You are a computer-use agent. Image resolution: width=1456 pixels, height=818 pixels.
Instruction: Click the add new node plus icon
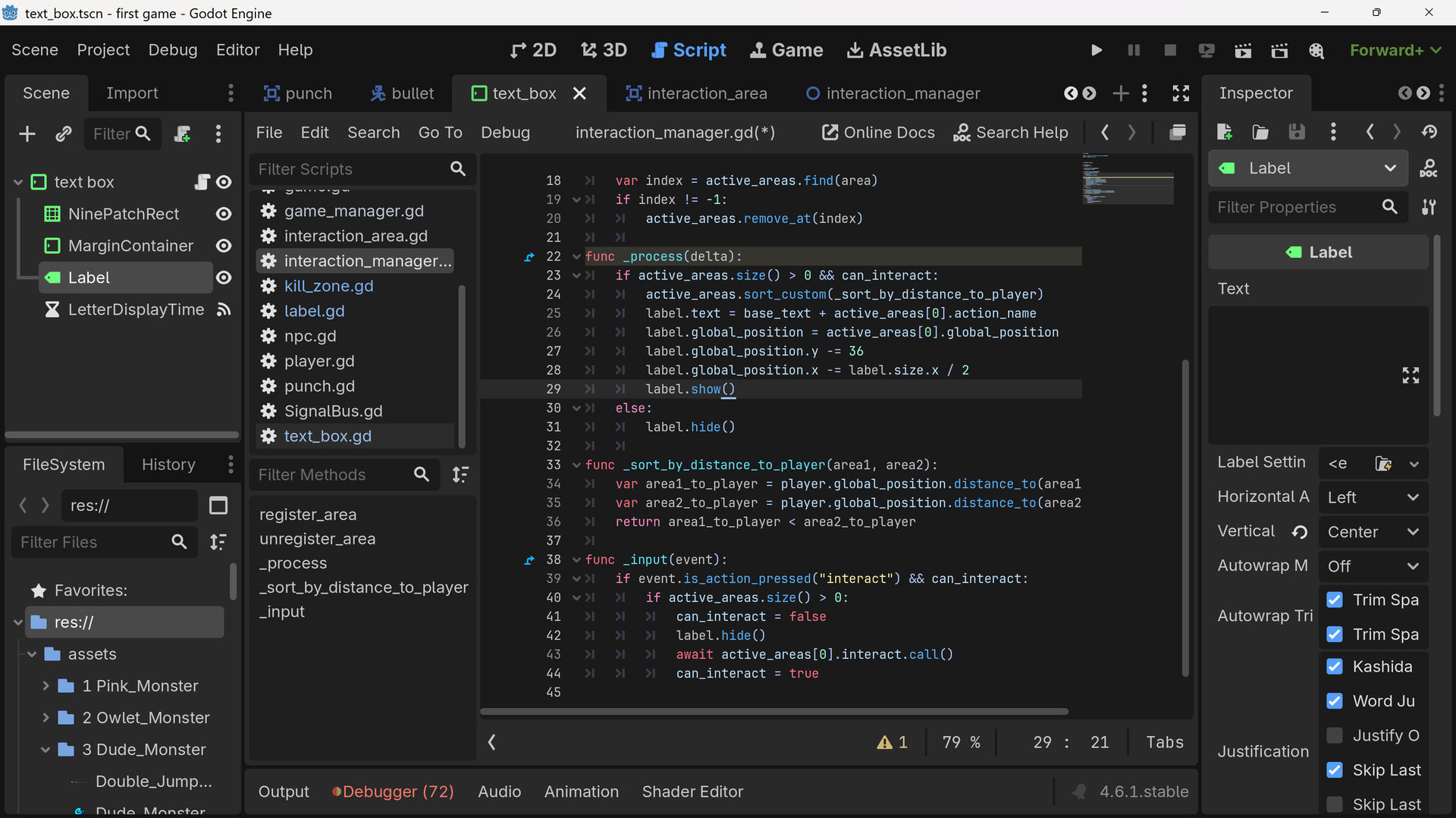click(27, 134)
